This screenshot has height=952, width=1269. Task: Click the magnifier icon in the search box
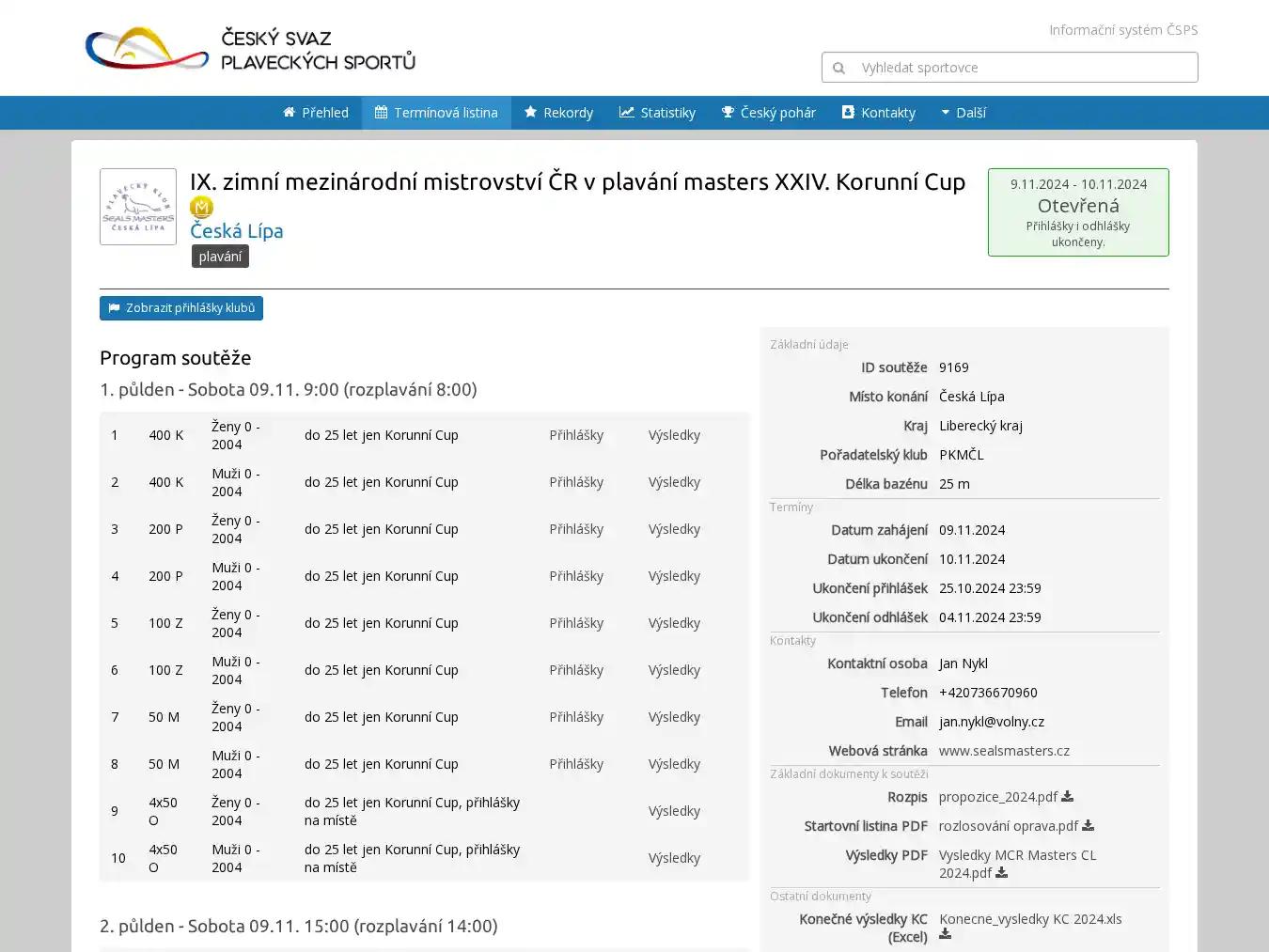click(x=838, y=68)
